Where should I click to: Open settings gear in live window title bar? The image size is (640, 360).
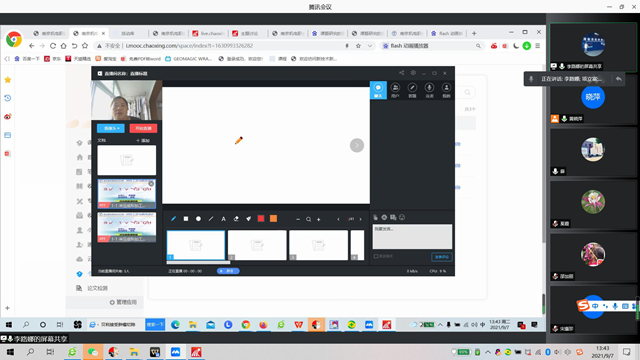click(413, 73)
